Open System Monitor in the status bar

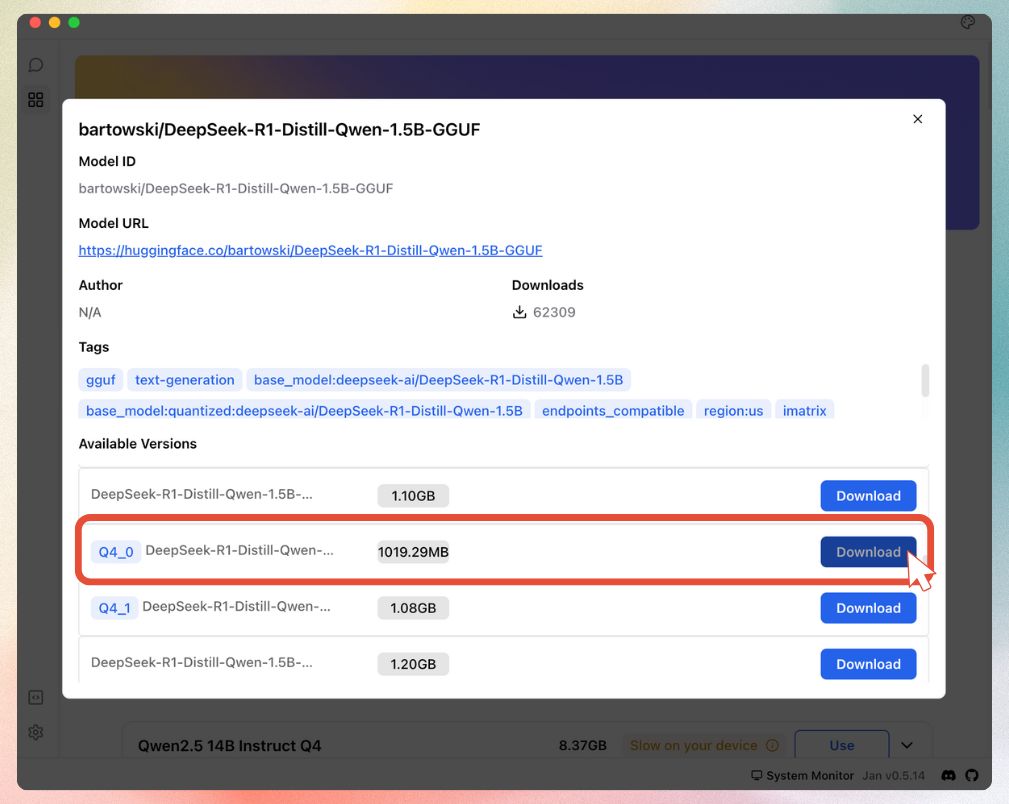point(803,775)
